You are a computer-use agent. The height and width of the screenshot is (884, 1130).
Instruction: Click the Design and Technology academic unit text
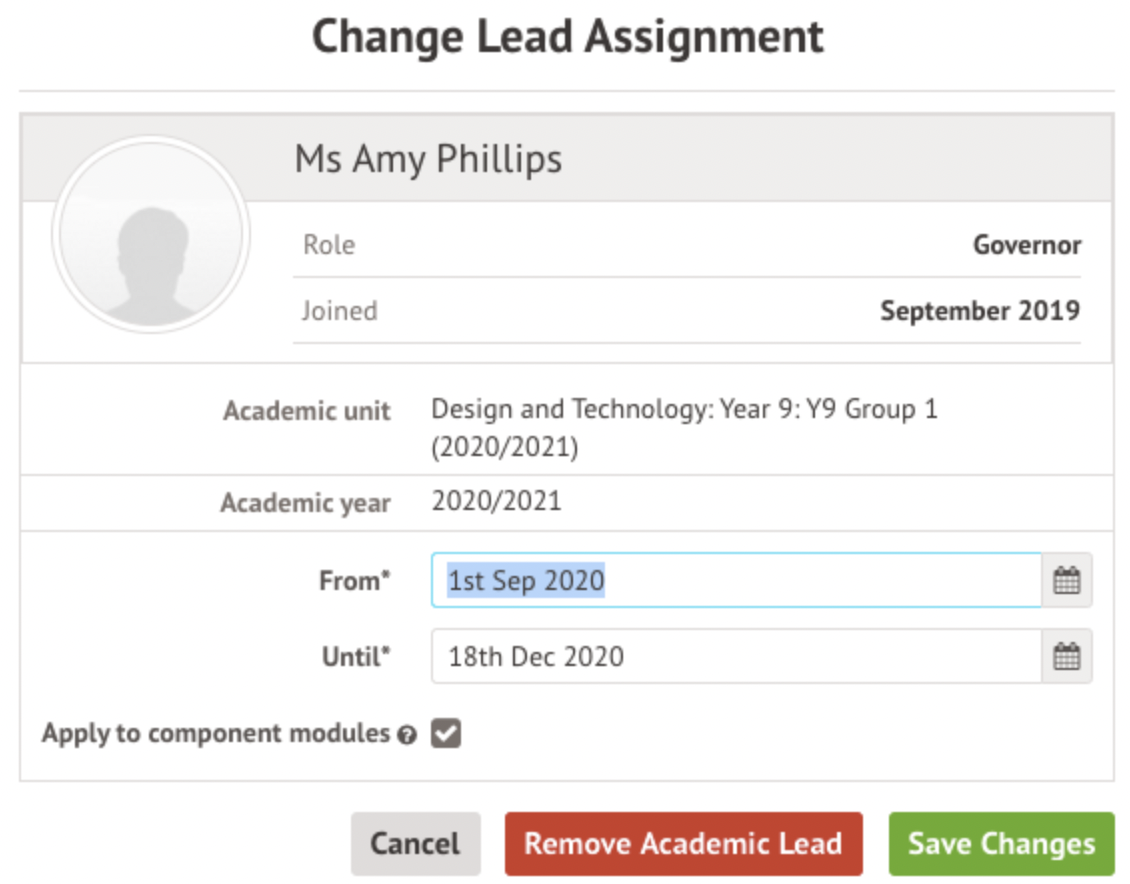pyautogui.click(x=684, y=427)
